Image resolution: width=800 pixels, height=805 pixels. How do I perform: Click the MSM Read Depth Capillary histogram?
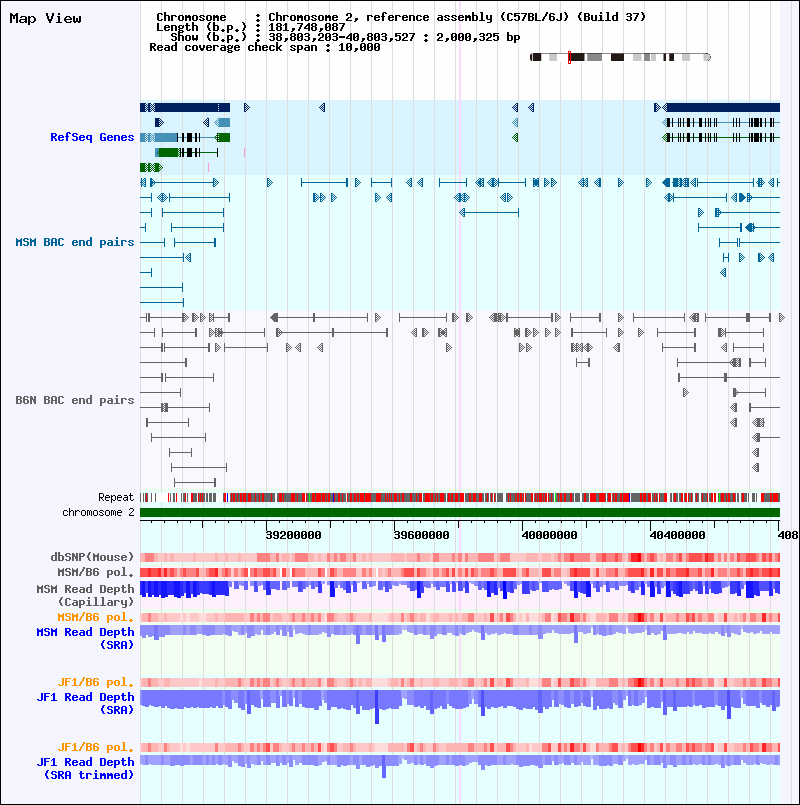(x=460, y=589)
